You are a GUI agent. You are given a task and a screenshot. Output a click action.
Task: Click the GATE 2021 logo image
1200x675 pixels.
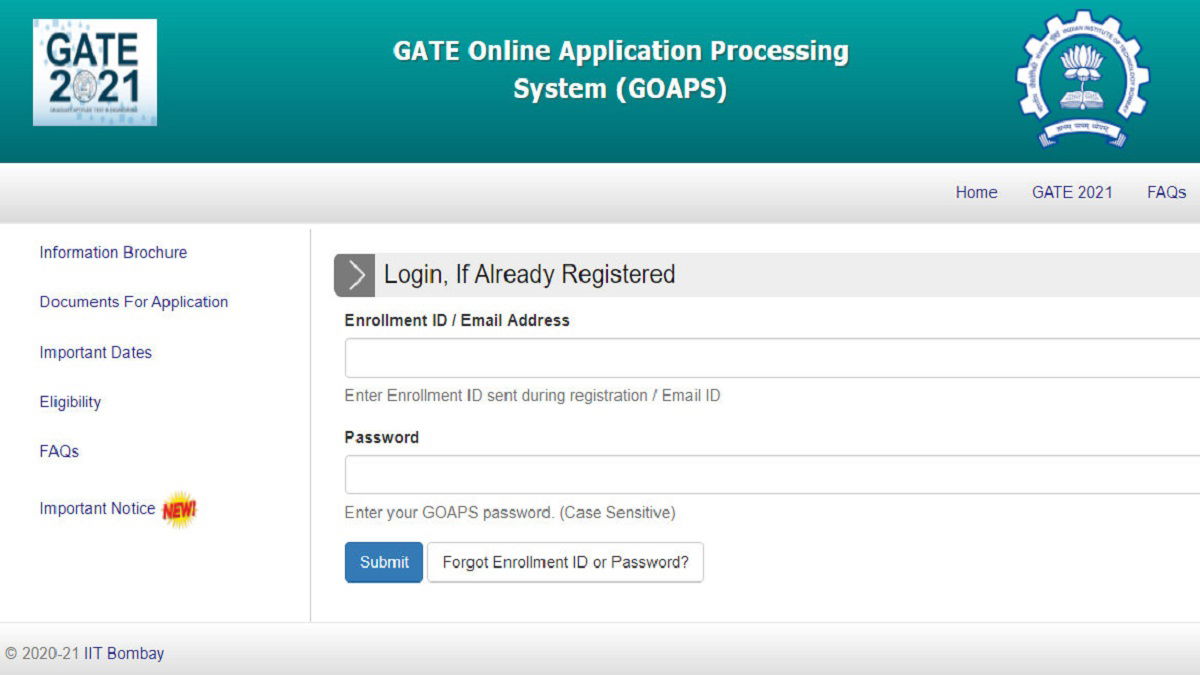(x=95, y=72)
